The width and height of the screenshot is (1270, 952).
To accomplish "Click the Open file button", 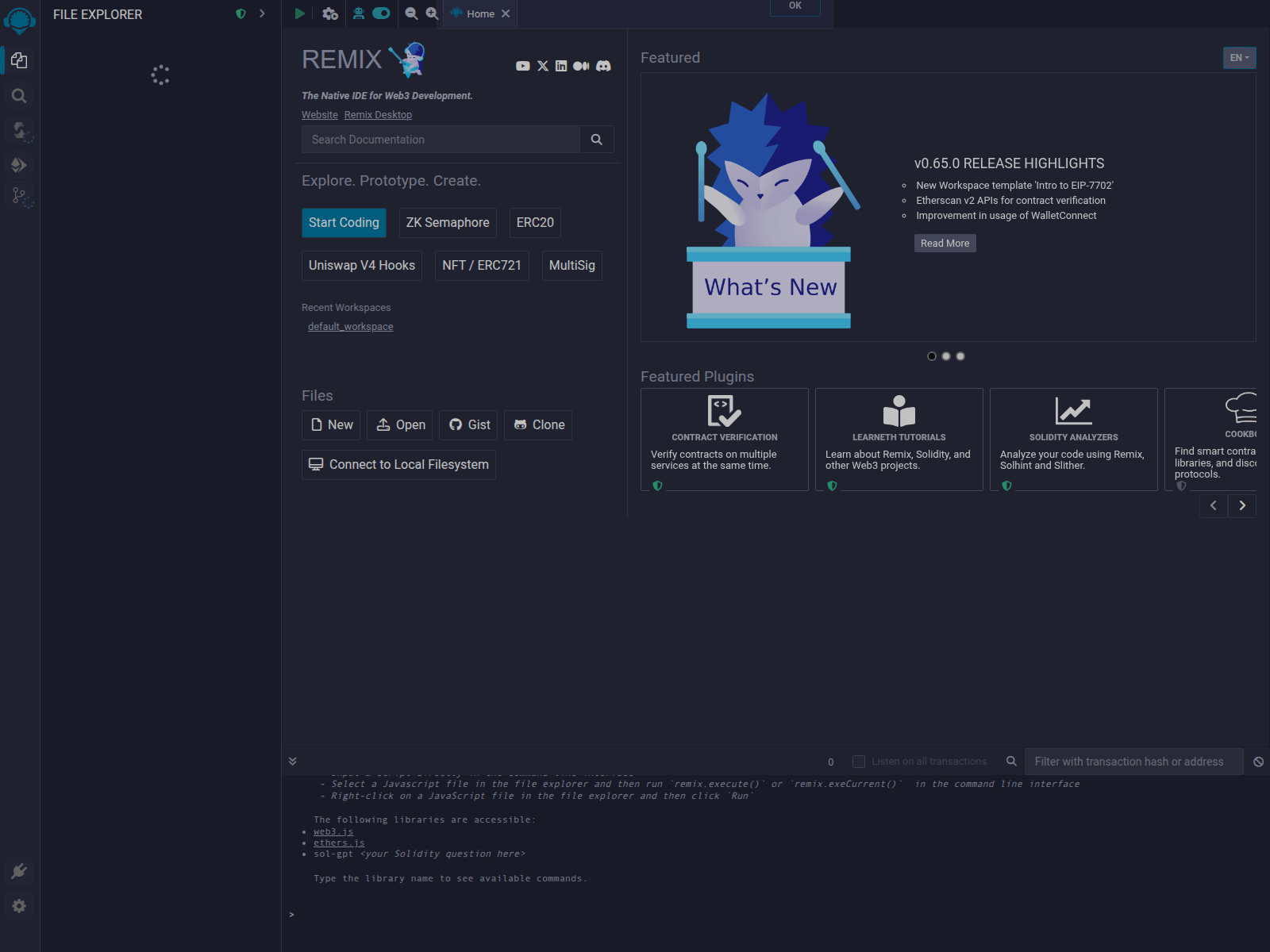I will (400, 425).
